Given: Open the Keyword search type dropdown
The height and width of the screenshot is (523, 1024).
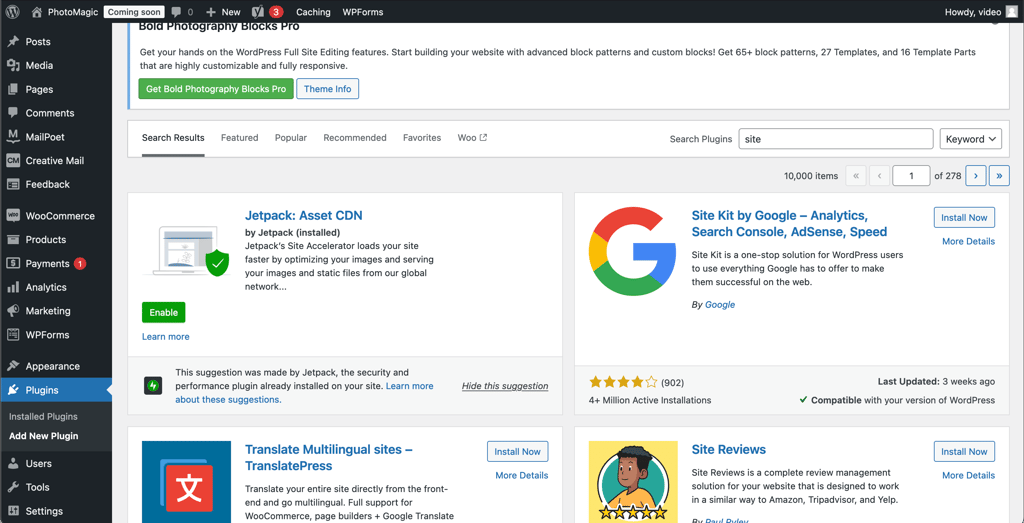Looking at the screenshot, I should pos(970,139).
